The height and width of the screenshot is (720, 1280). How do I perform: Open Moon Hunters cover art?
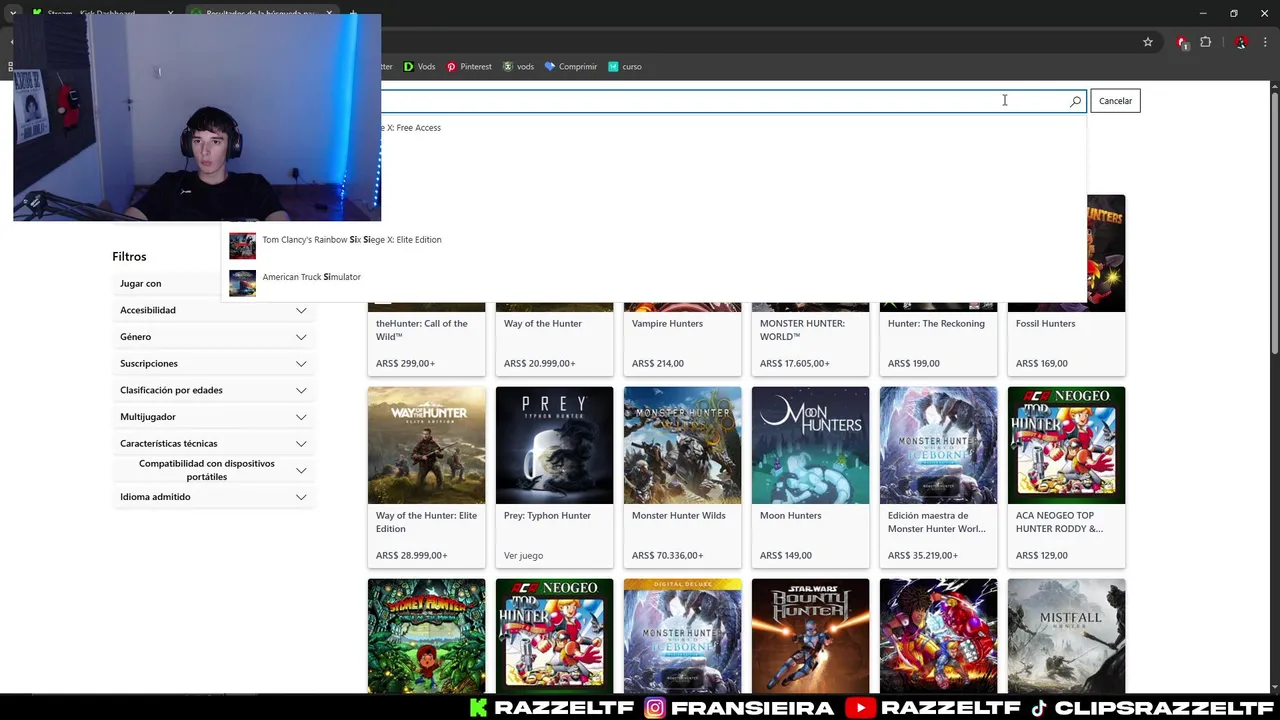point(810,445)
